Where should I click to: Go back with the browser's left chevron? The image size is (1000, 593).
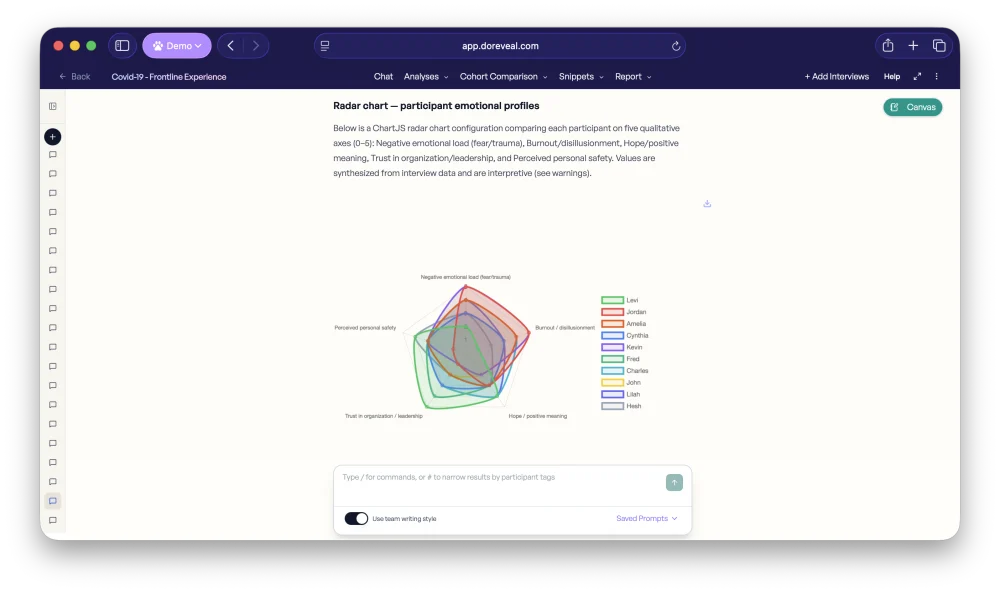[231, 46]
